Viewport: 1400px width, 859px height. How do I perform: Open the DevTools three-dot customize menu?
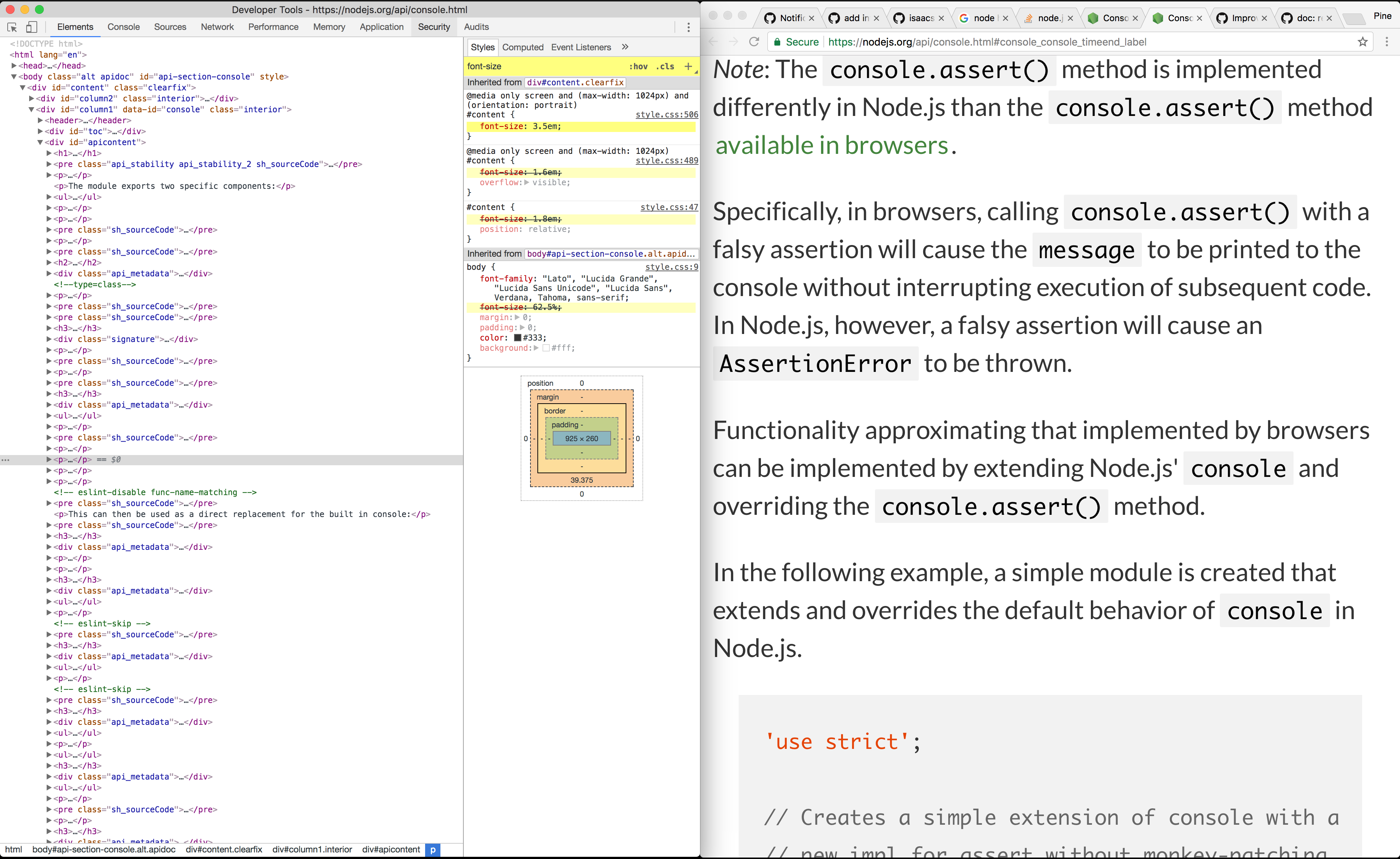tap(689, 27)
